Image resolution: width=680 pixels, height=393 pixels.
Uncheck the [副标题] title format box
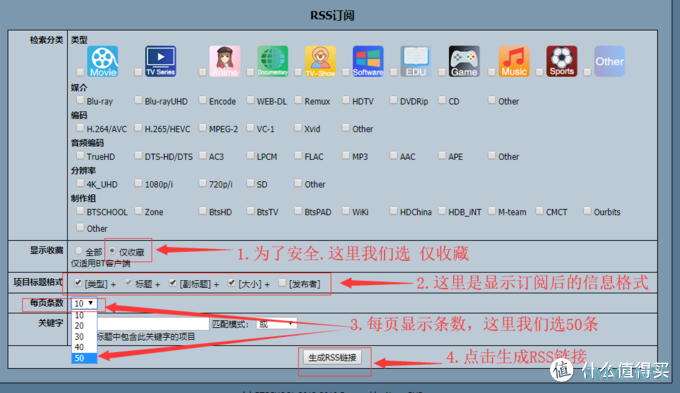173,283
